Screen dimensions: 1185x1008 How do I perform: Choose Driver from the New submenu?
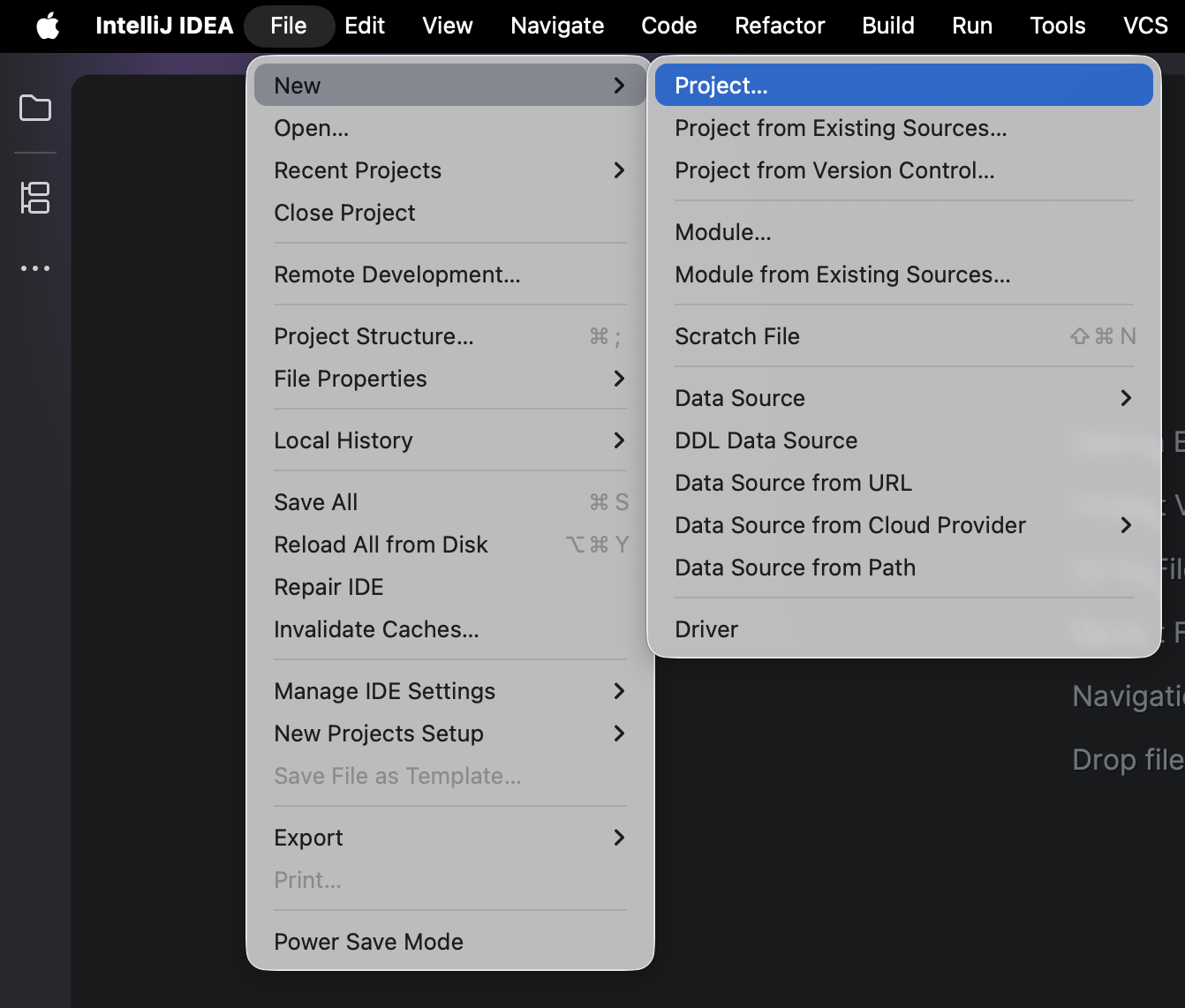click(x=706, y=629)
